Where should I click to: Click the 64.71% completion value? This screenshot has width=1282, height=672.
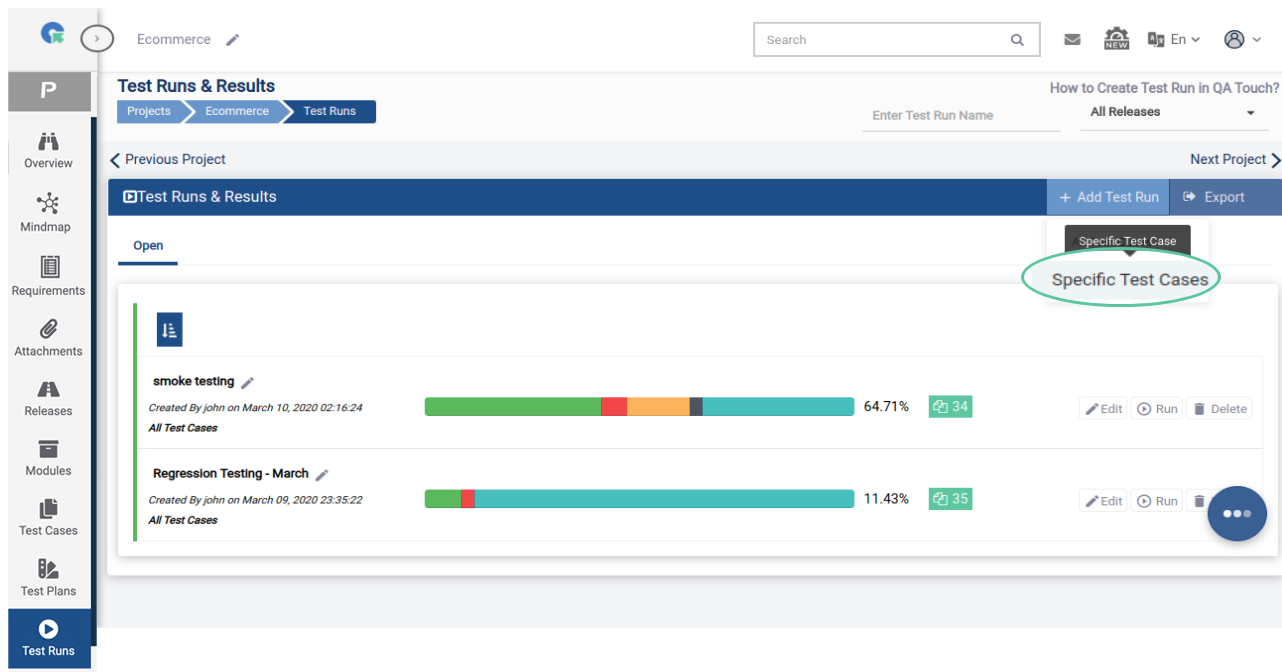pyautogui.click(x=887, y=406)
